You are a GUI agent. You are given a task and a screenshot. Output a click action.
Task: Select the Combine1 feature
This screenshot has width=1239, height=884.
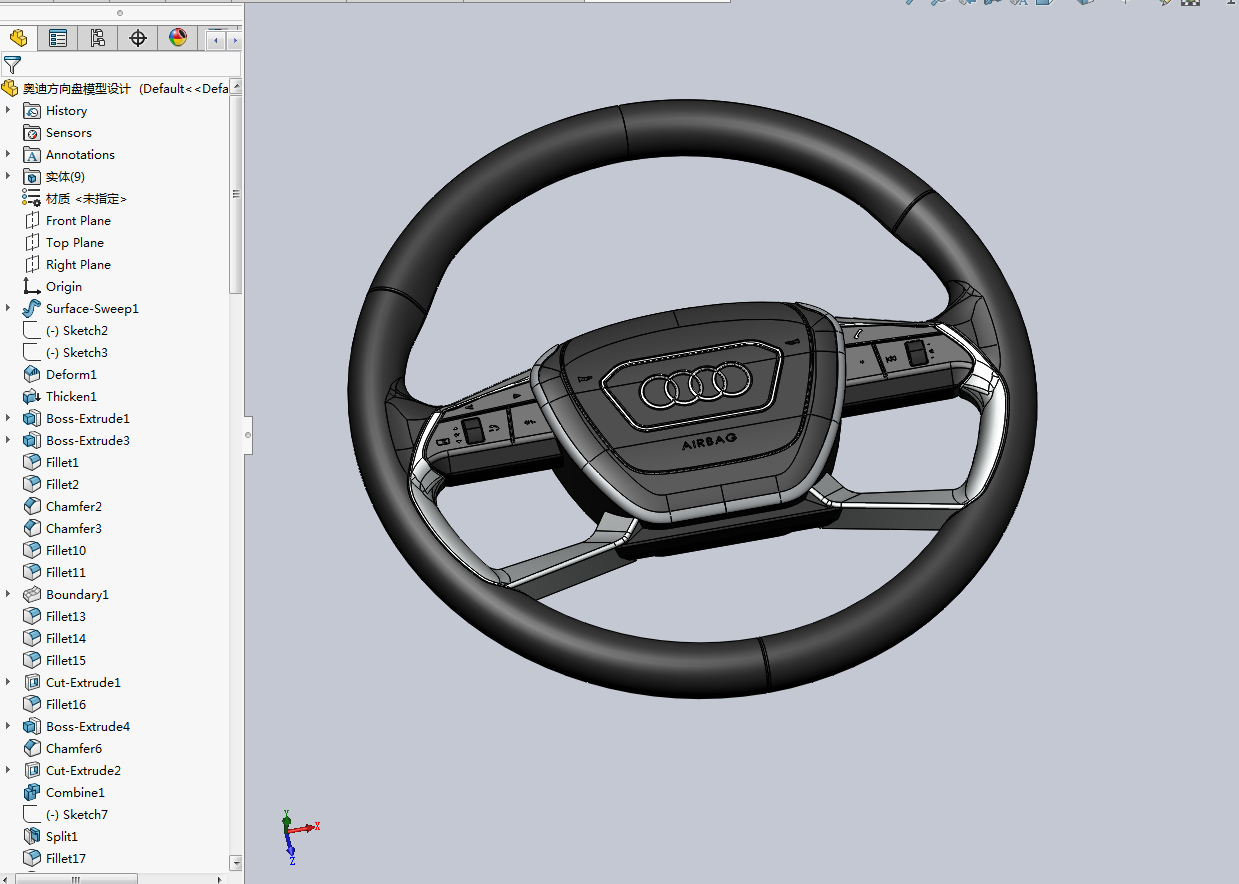(x=75, y=793)
